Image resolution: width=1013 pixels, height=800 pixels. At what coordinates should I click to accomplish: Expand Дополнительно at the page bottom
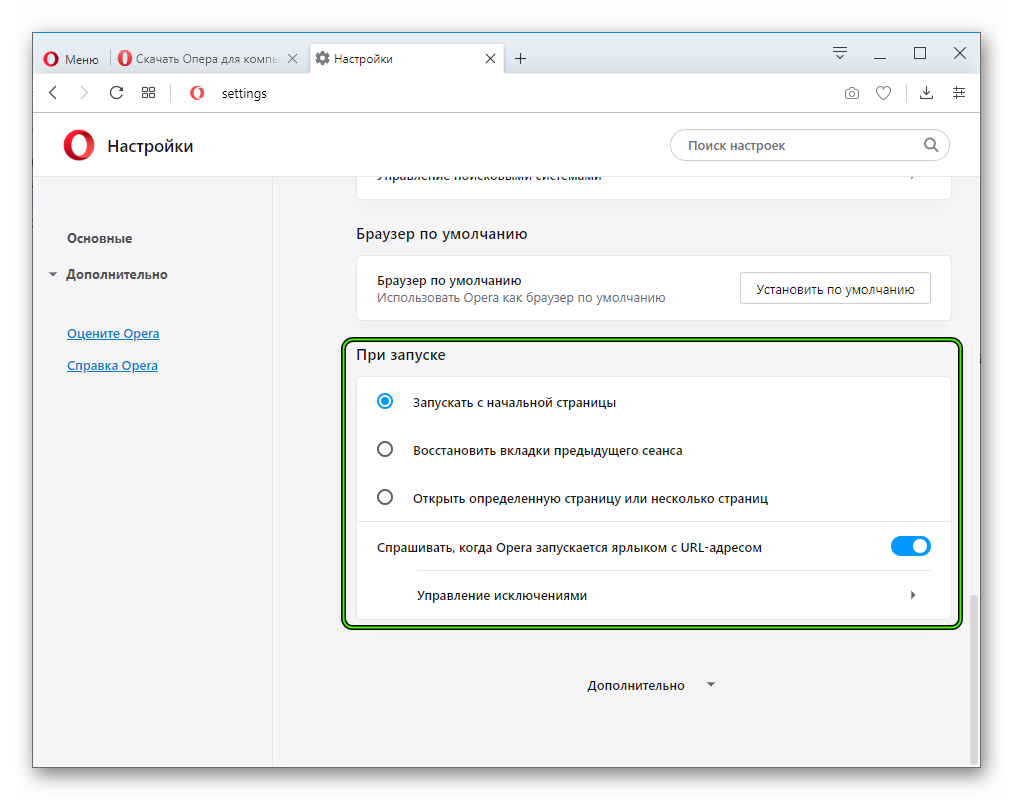coord(651,685)
